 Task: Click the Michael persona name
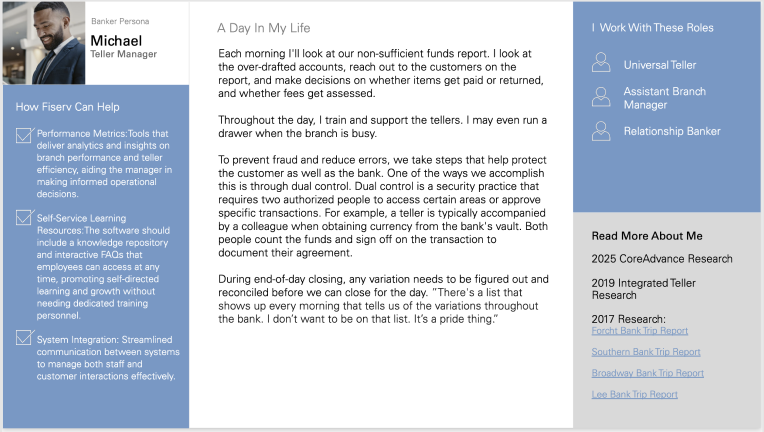tap(116, 41)
